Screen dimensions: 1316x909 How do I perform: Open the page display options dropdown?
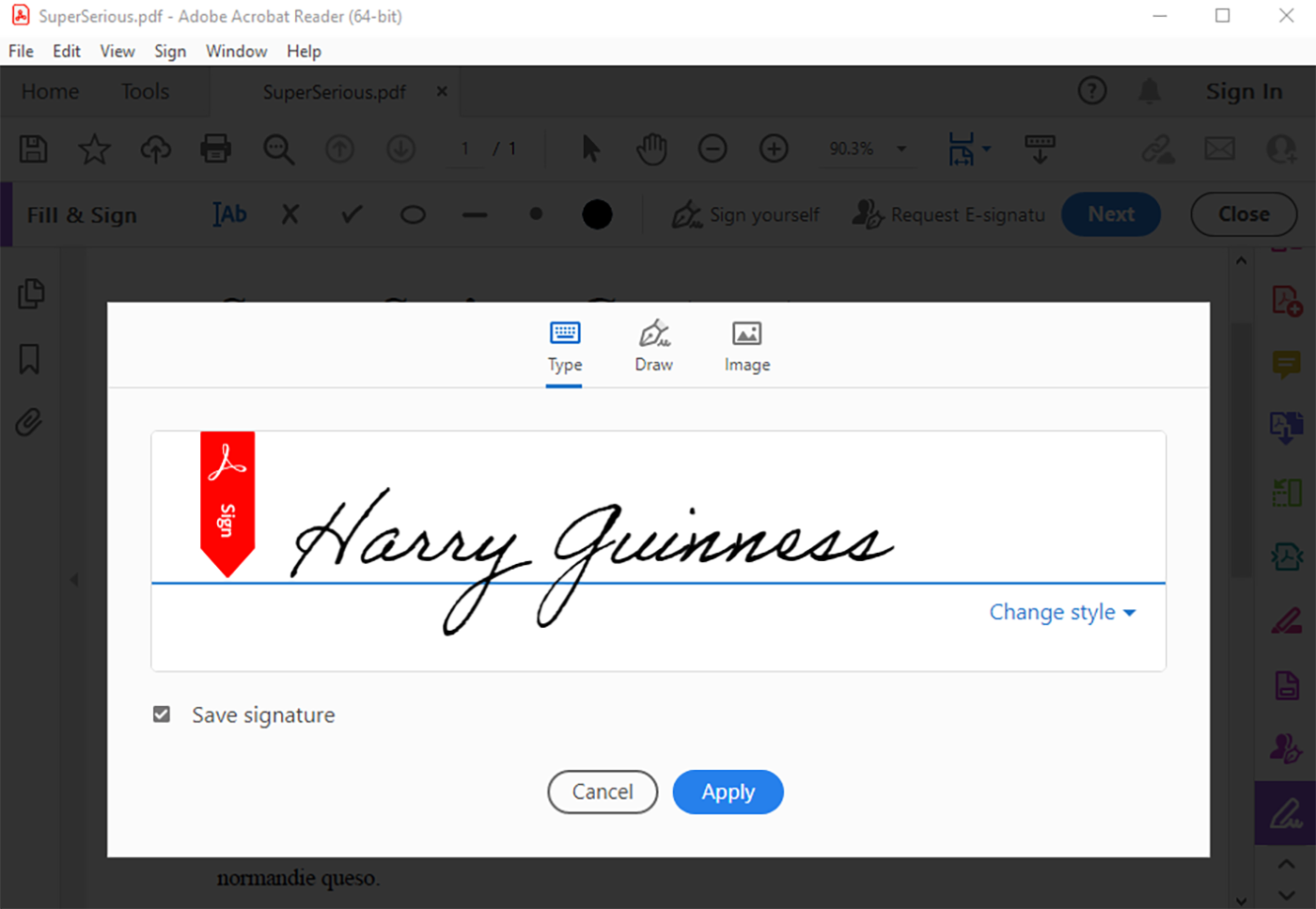[x=985, y=148]
